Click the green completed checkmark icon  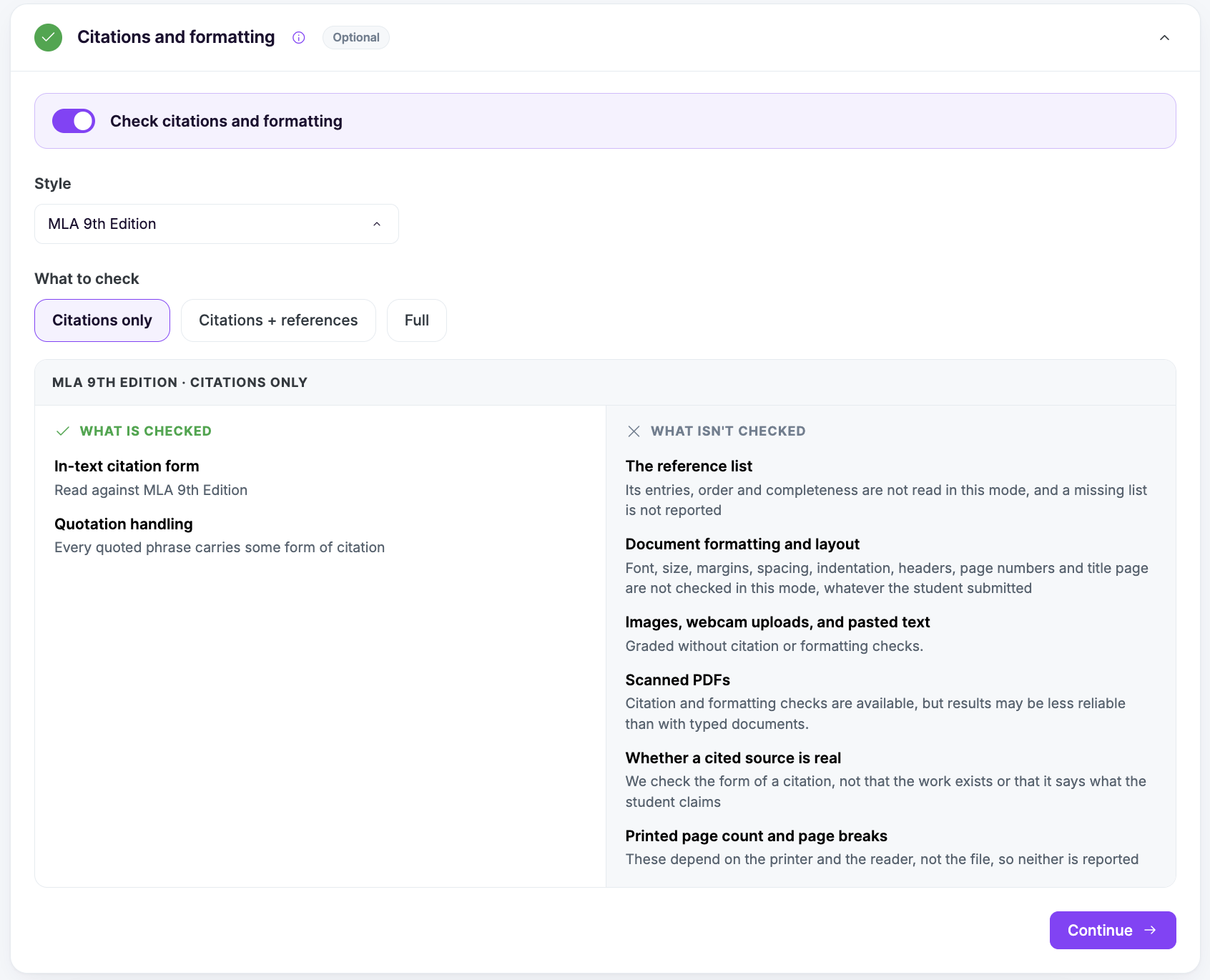click(x=48, y=37)
